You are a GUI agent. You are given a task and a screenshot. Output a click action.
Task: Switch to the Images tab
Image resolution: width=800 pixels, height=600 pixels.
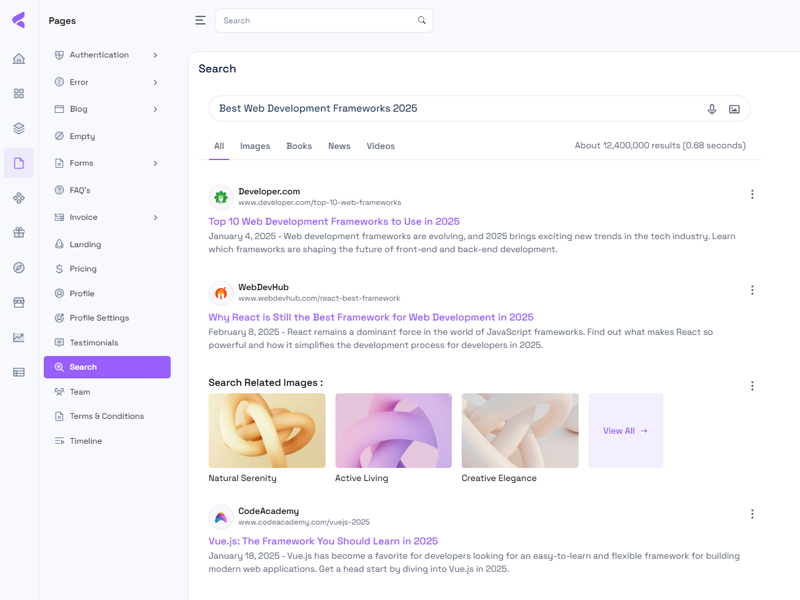tap(255, 146)
